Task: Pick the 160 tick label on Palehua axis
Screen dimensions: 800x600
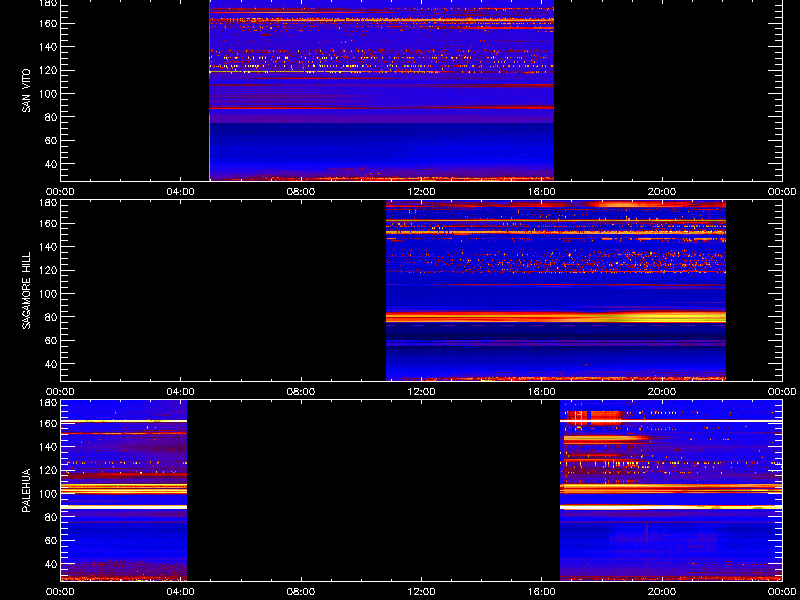Action: pyautogui.click(x=48, y=423)
